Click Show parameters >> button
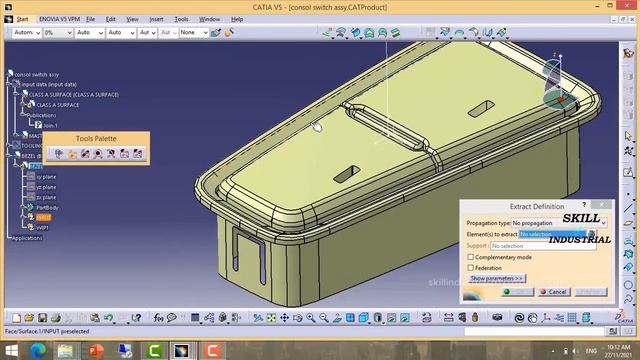The height and width of the screenshot is (360, 640). pos(497,278)
